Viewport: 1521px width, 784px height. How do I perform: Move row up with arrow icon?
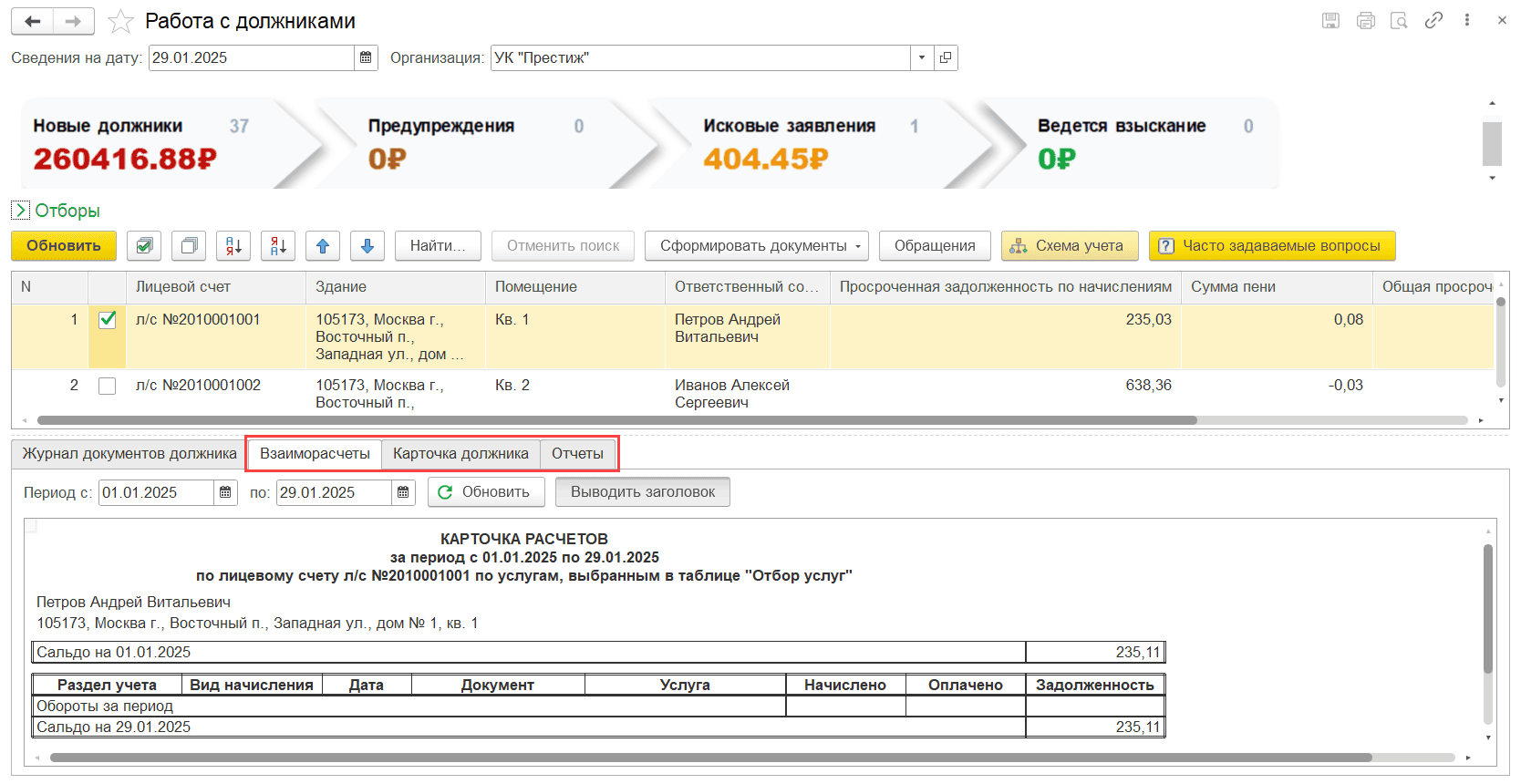point(323,246)
